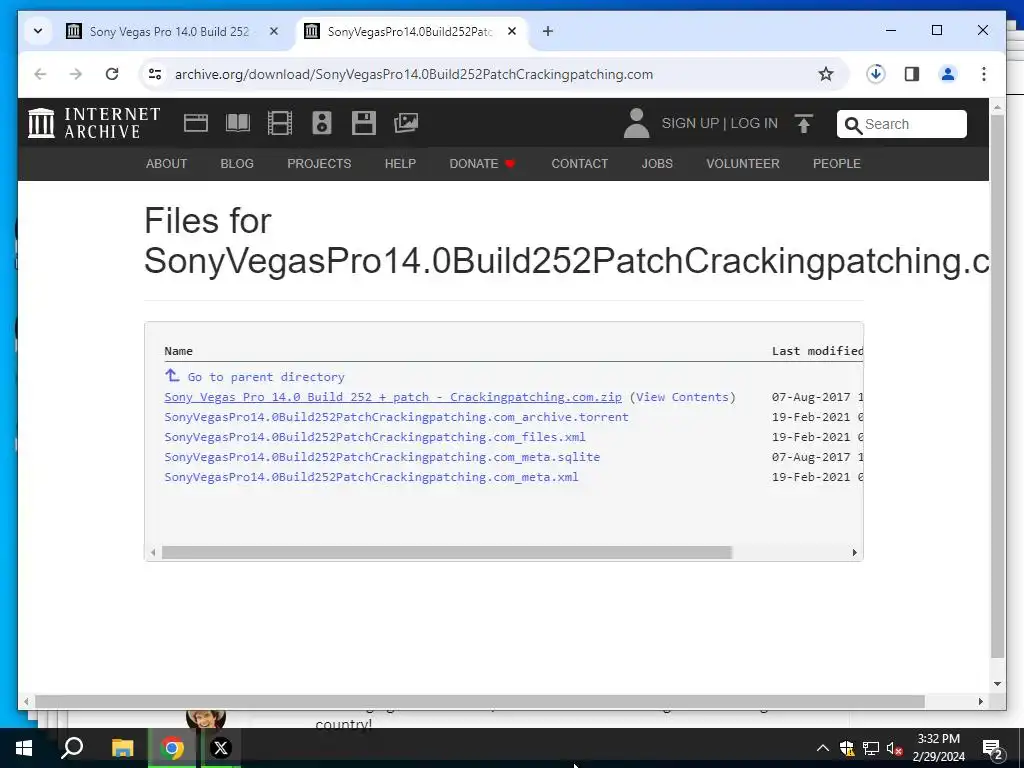This screenshot has height=768, width=1024.
Task: Click file list scroll right arrow
Action: pyautogui.click(x=854, y=552)
